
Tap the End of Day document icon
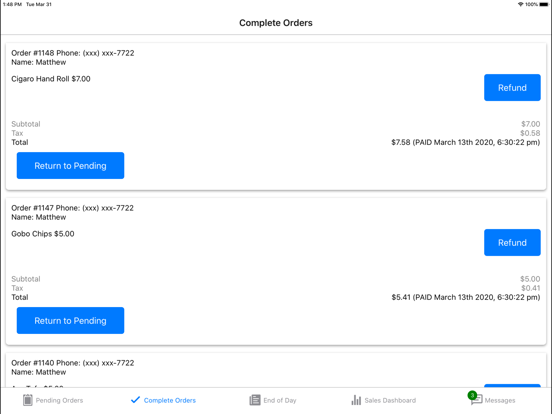click(255, 400)
